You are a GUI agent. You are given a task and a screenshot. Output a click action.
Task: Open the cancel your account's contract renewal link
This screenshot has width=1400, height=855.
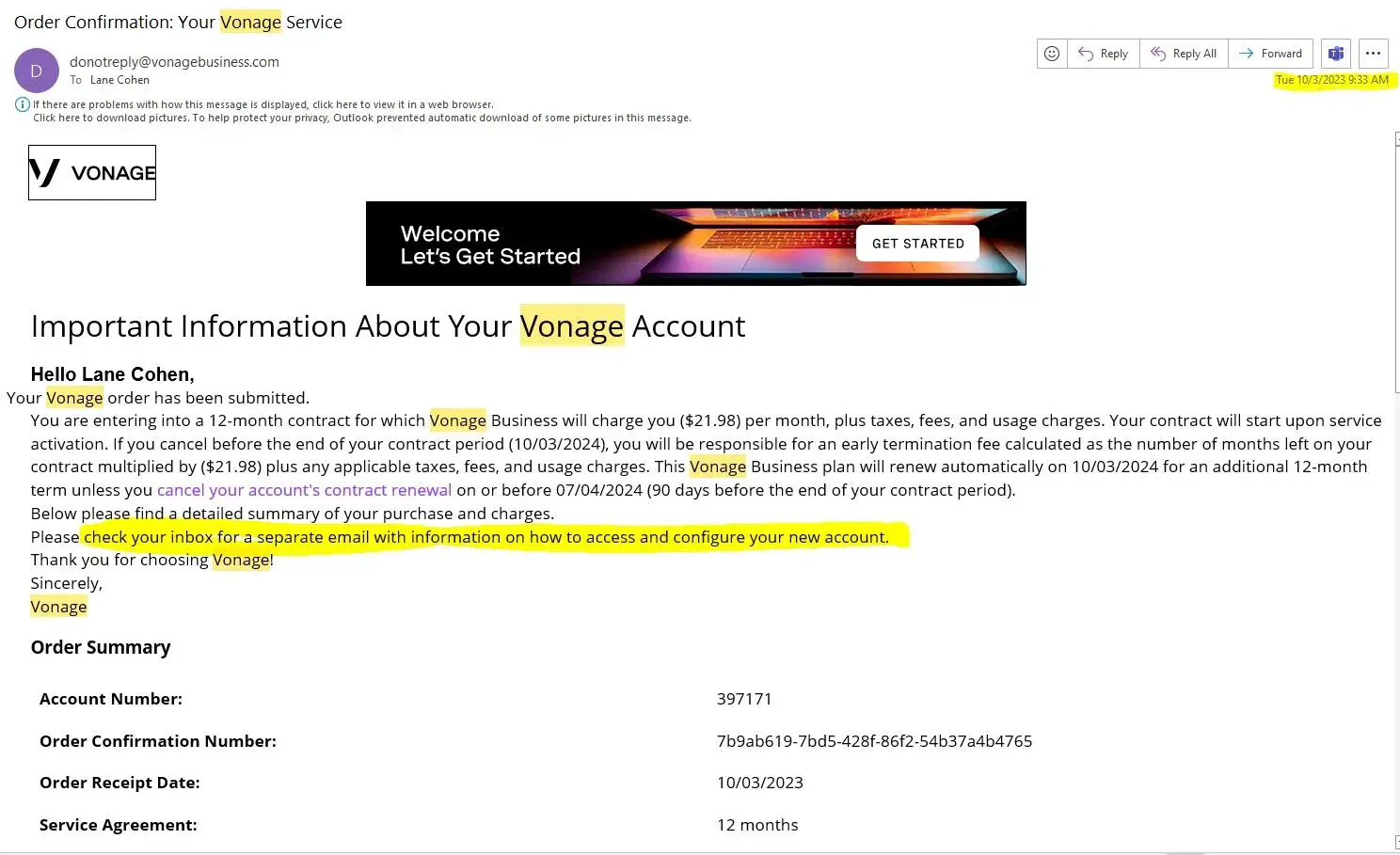(304, 490)
